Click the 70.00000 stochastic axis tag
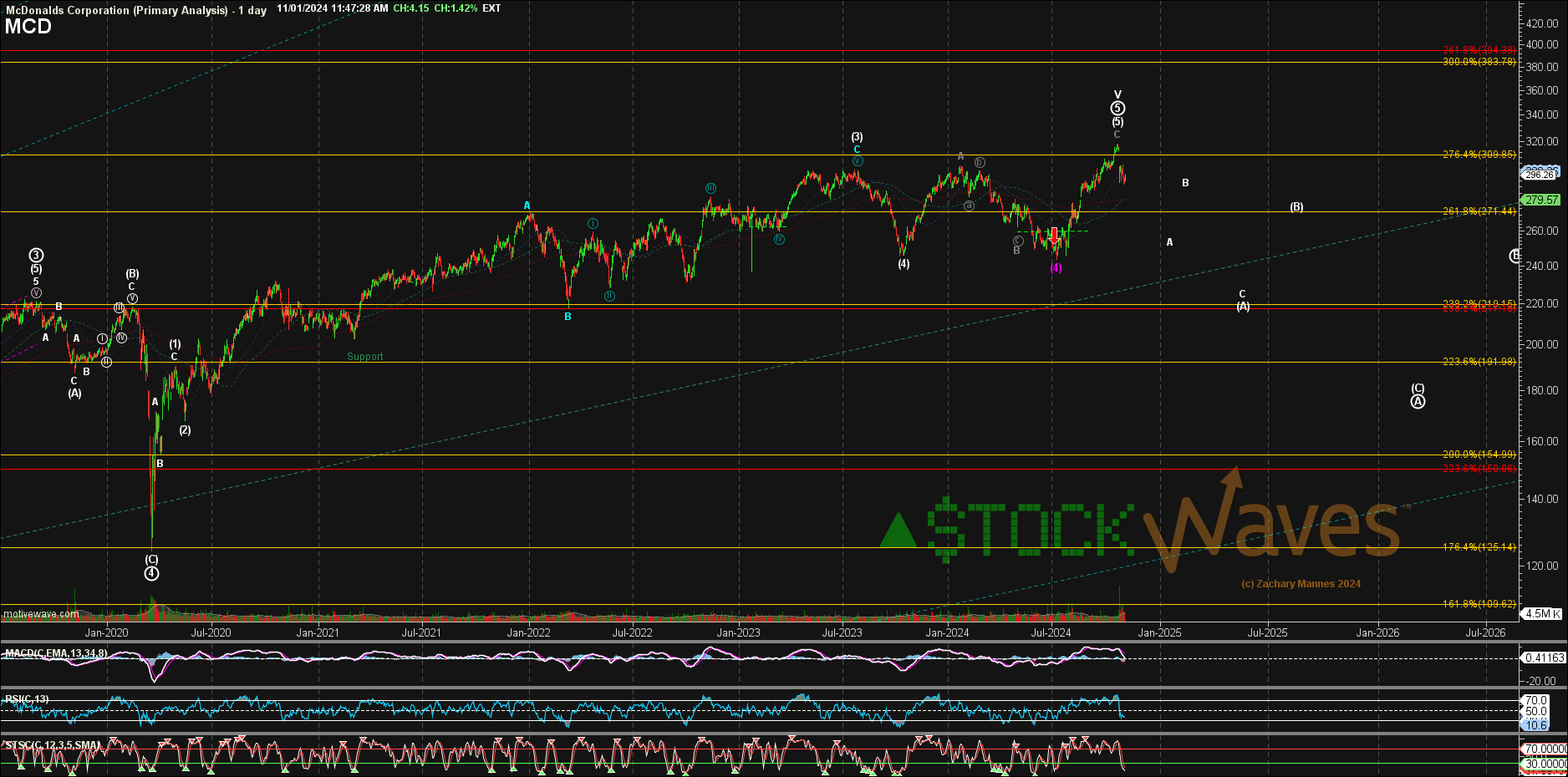The height and width of the screenshot is (777, 1568). (1544, 749)
